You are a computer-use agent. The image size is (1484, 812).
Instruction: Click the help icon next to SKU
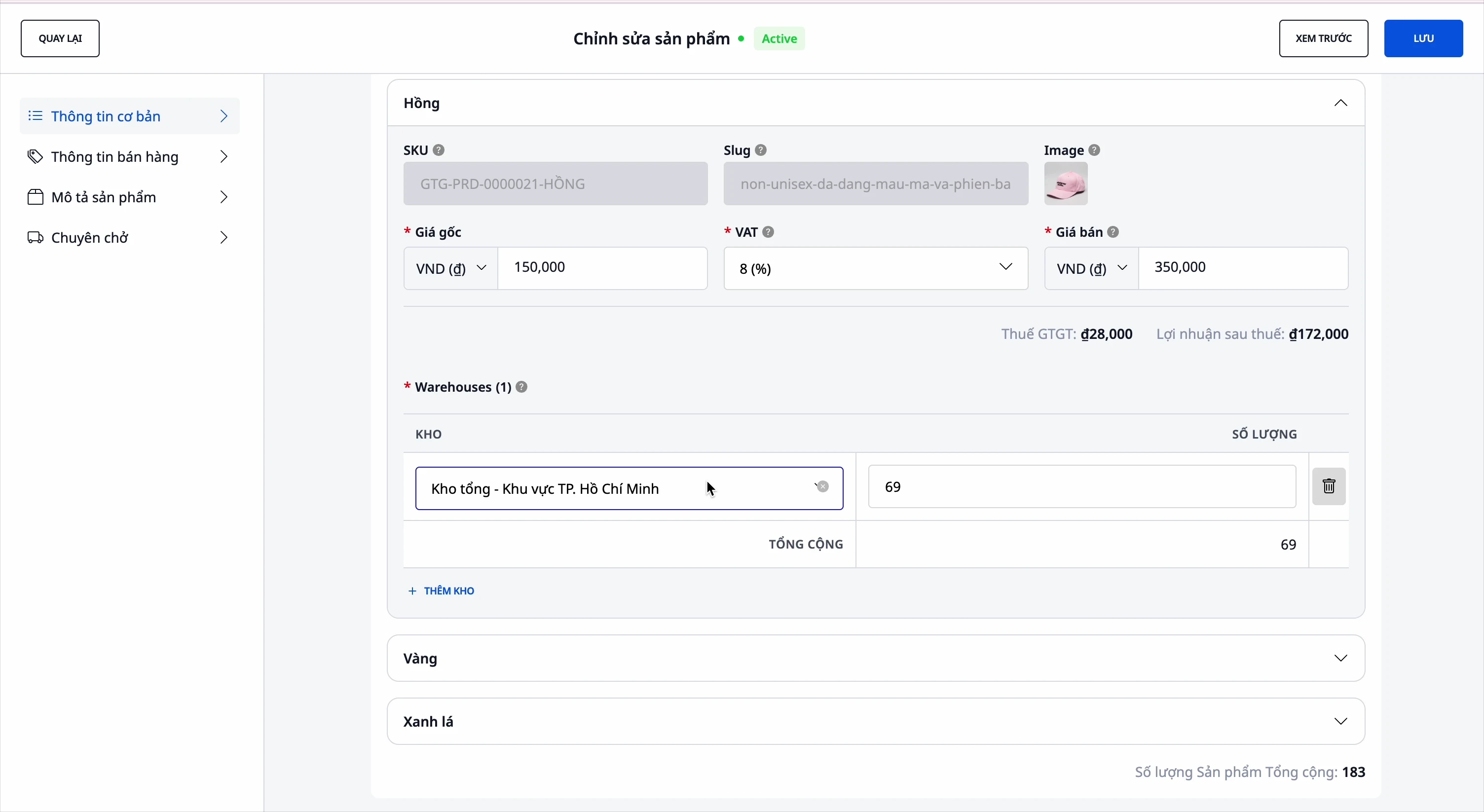439,150
